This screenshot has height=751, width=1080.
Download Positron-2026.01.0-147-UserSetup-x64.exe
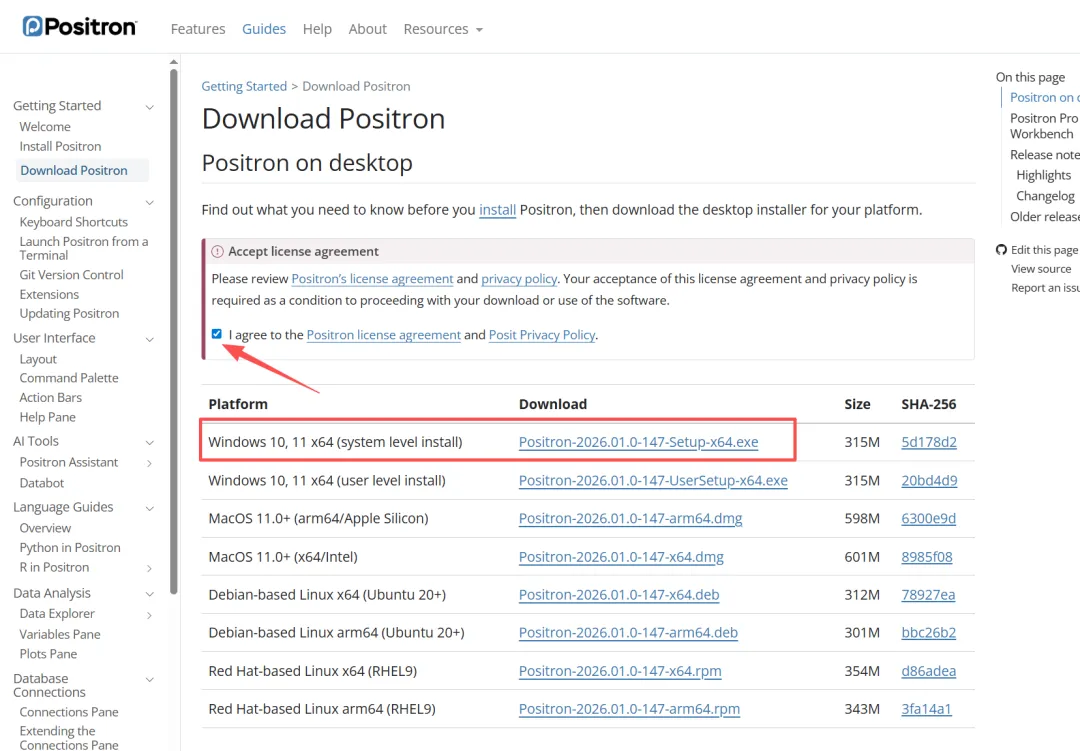point(653,480)
